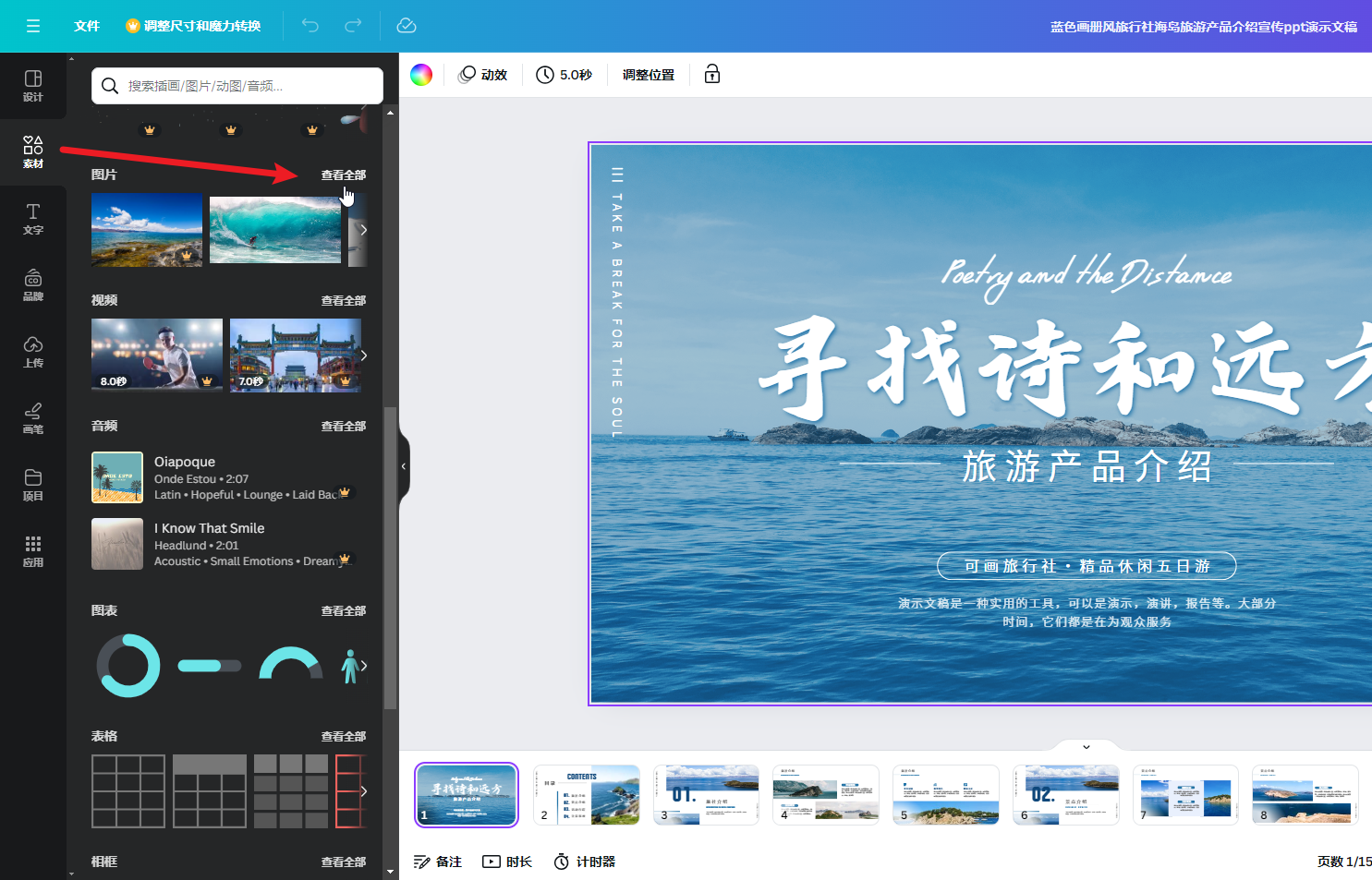The width and height of the screenshot is (1372, 880).
Task: Select the 7.0秒 archway video thumbnail
Action: 296,356
